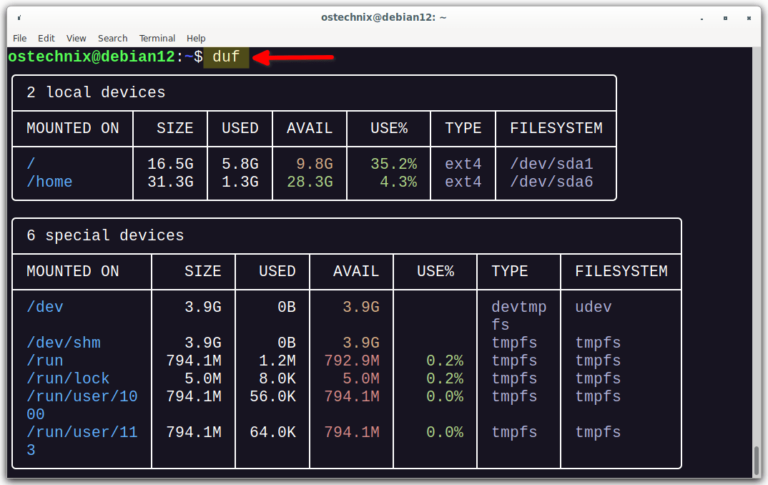Click the duf command text in prompt
The height and width of the screenshot is (485, 768).
(226, 57)
